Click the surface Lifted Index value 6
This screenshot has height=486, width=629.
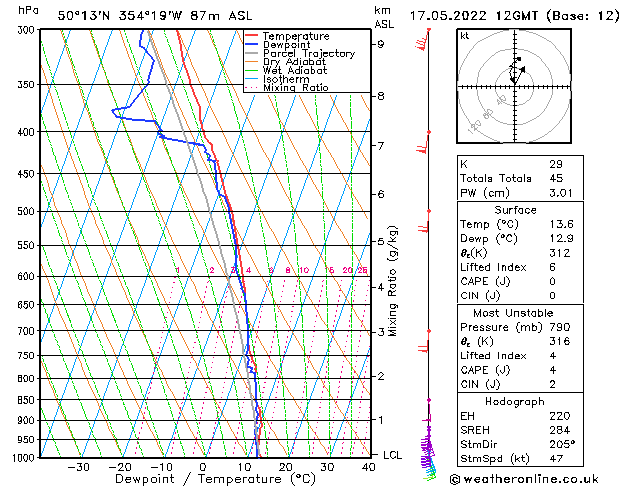point(552,267)
